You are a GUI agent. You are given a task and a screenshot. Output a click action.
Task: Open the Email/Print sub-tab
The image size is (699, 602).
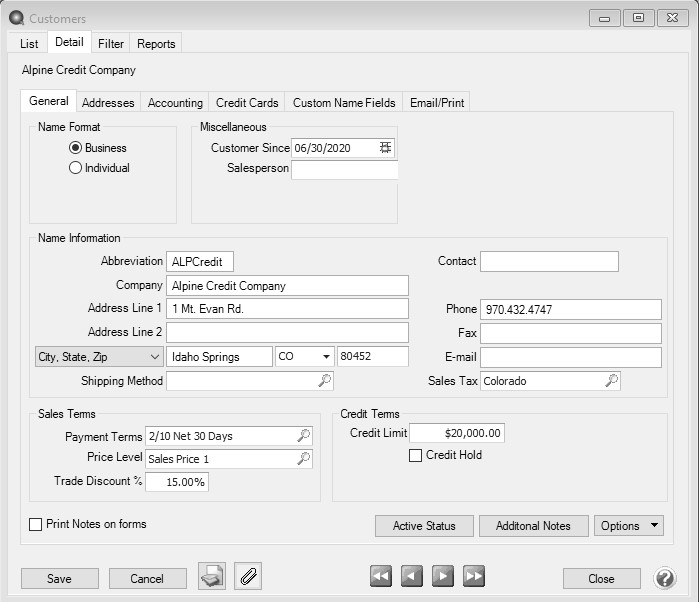point(437,103)
